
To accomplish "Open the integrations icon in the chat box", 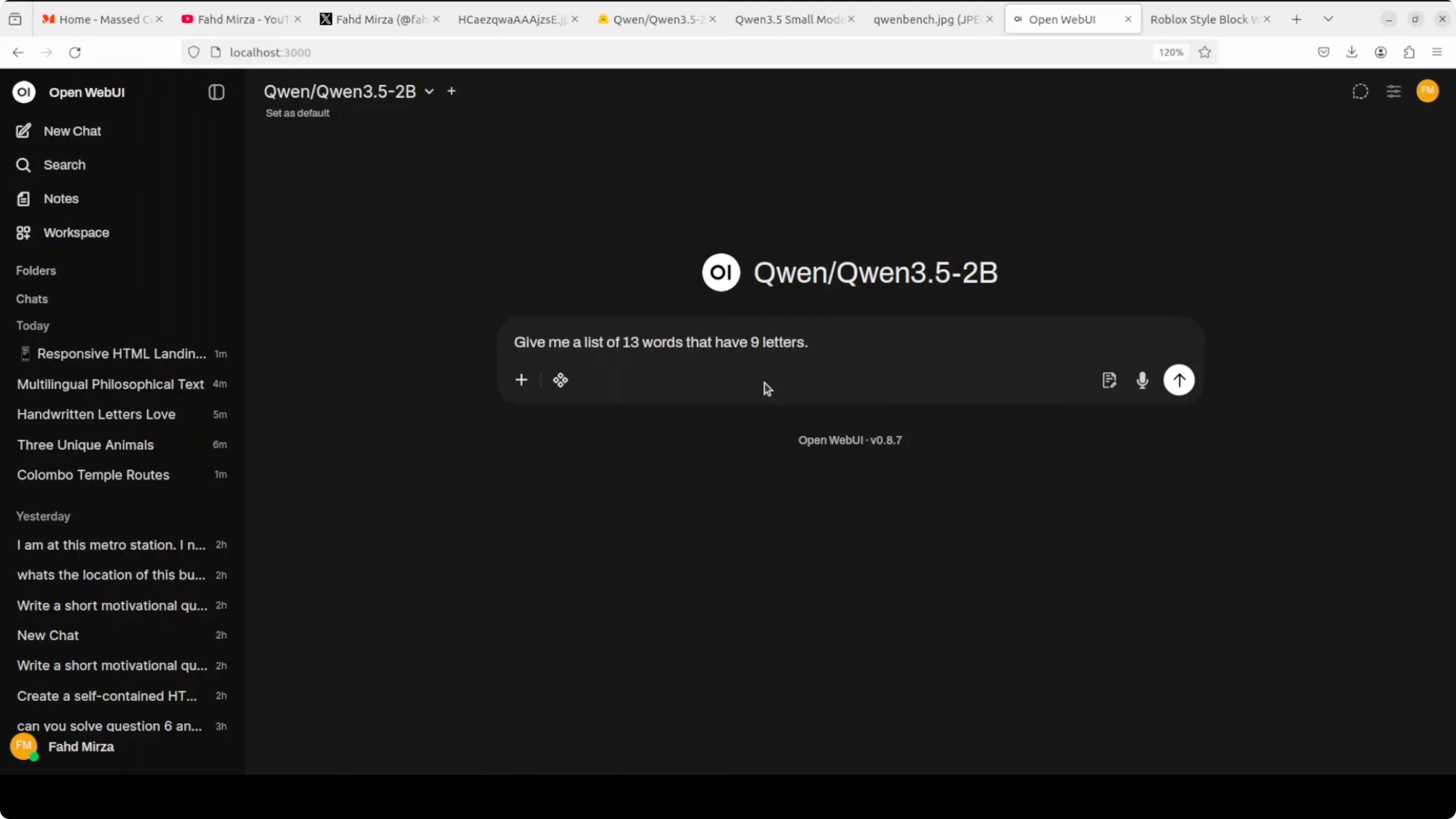I will pos(560,380).
